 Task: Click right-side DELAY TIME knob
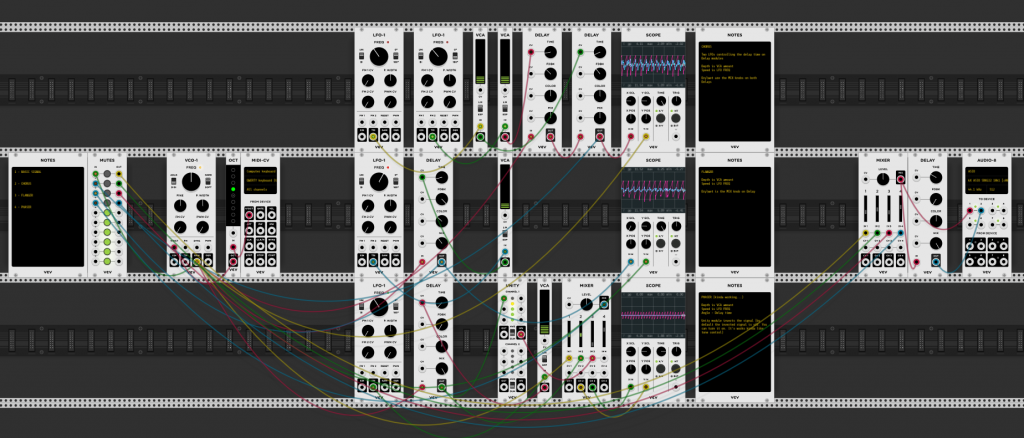pos(936,177)
